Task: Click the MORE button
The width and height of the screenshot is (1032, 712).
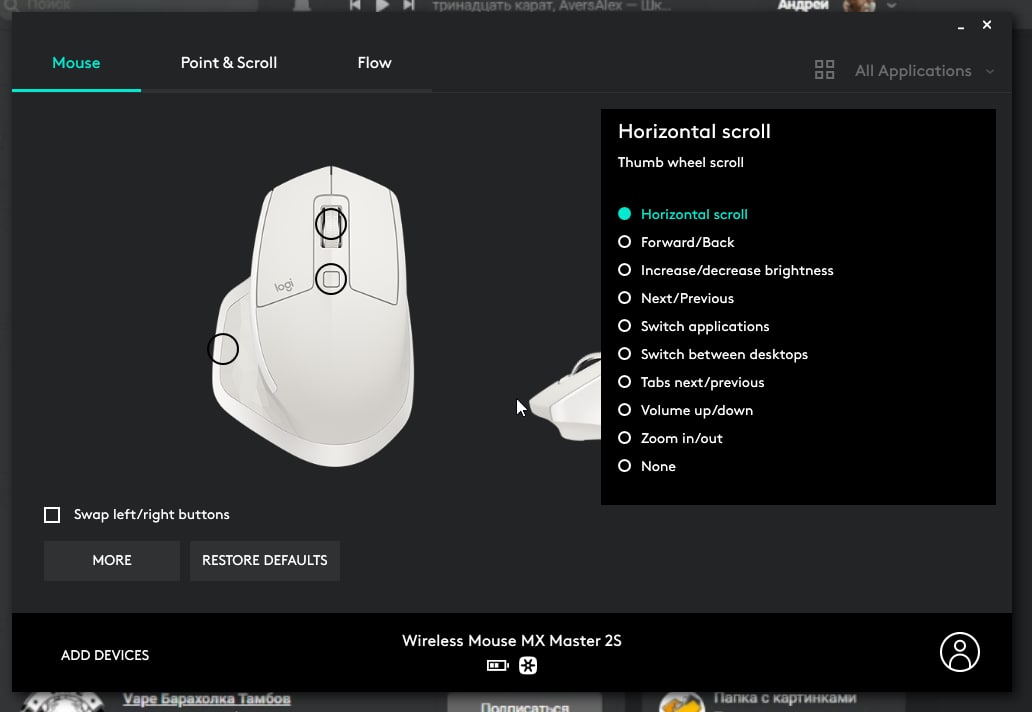Action: tap(112, 561)
